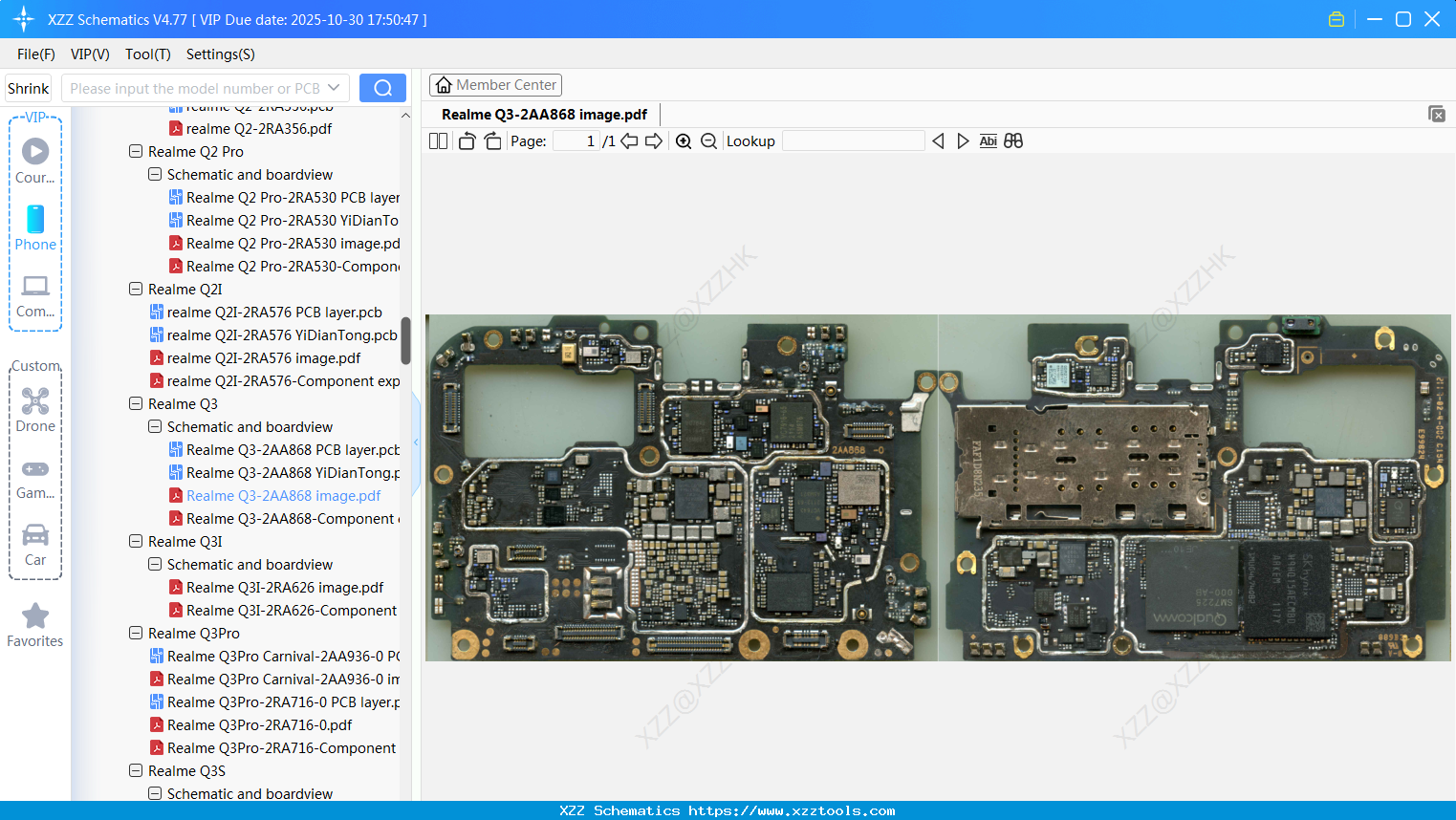Image resolution: width=1456 pixels, height=820 pixels.
Task: Open the model number dropdown arrow
Action: coord(334,88)
